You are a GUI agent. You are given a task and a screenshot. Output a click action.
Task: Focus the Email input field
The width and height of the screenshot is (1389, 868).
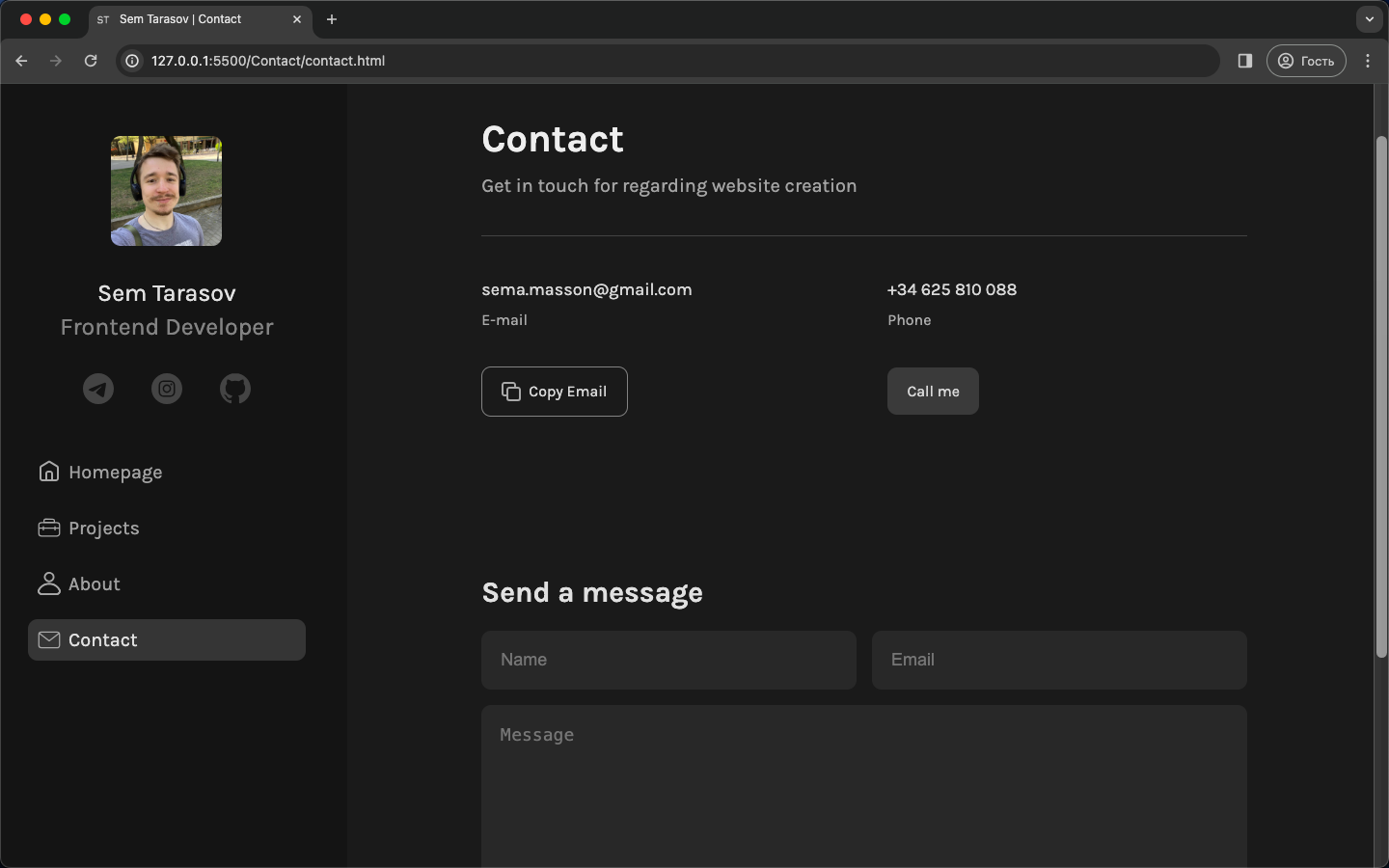coord(1059,660)
